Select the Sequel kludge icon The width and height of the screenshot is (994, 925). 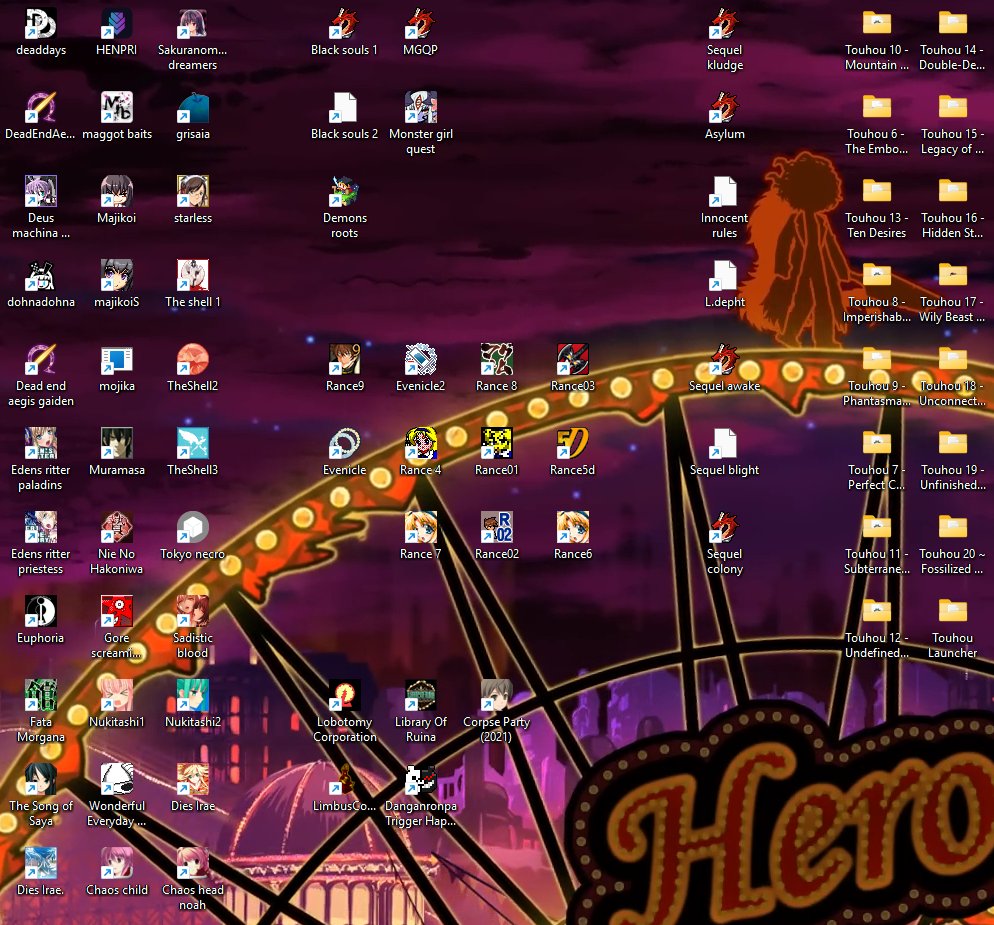coord(725,24)
